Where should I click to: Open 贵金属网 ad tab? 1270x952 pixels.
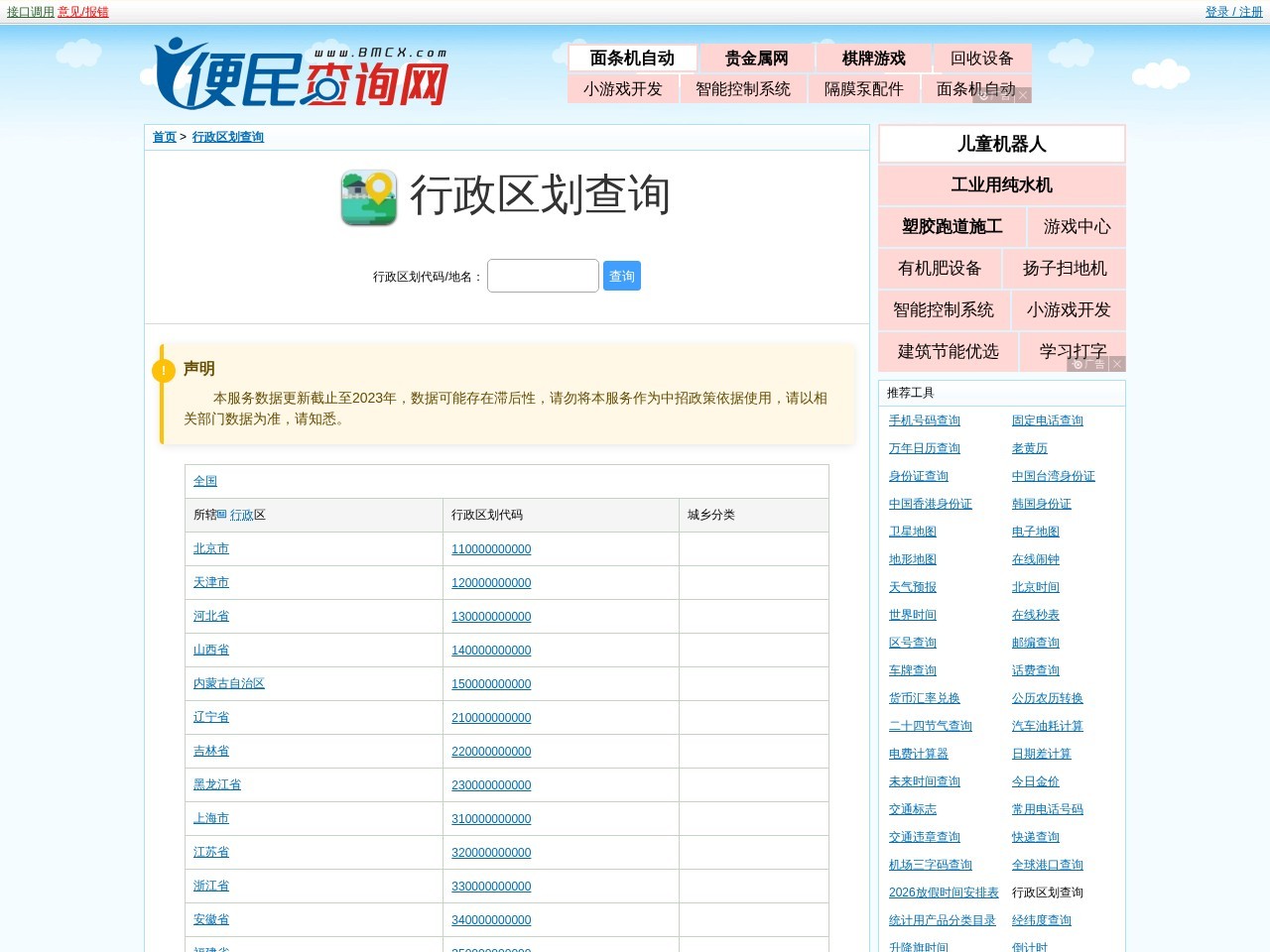757,59
